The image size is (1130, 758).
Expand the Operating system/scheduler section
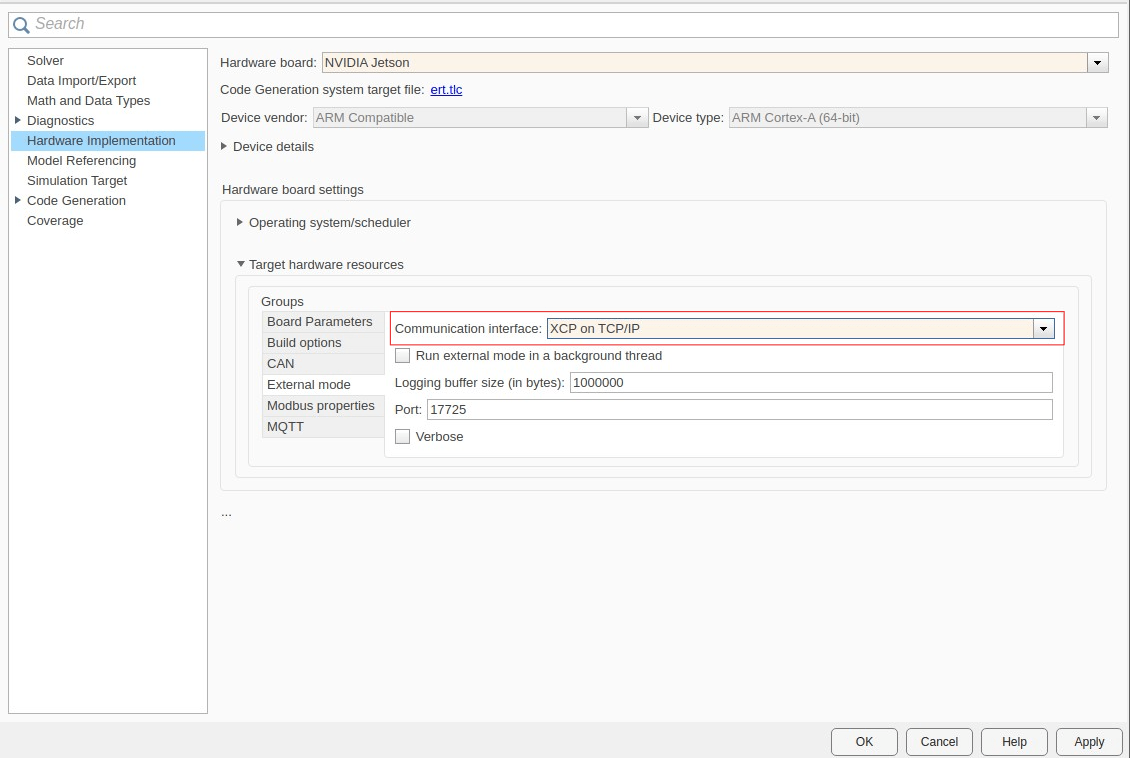point(239,223)
